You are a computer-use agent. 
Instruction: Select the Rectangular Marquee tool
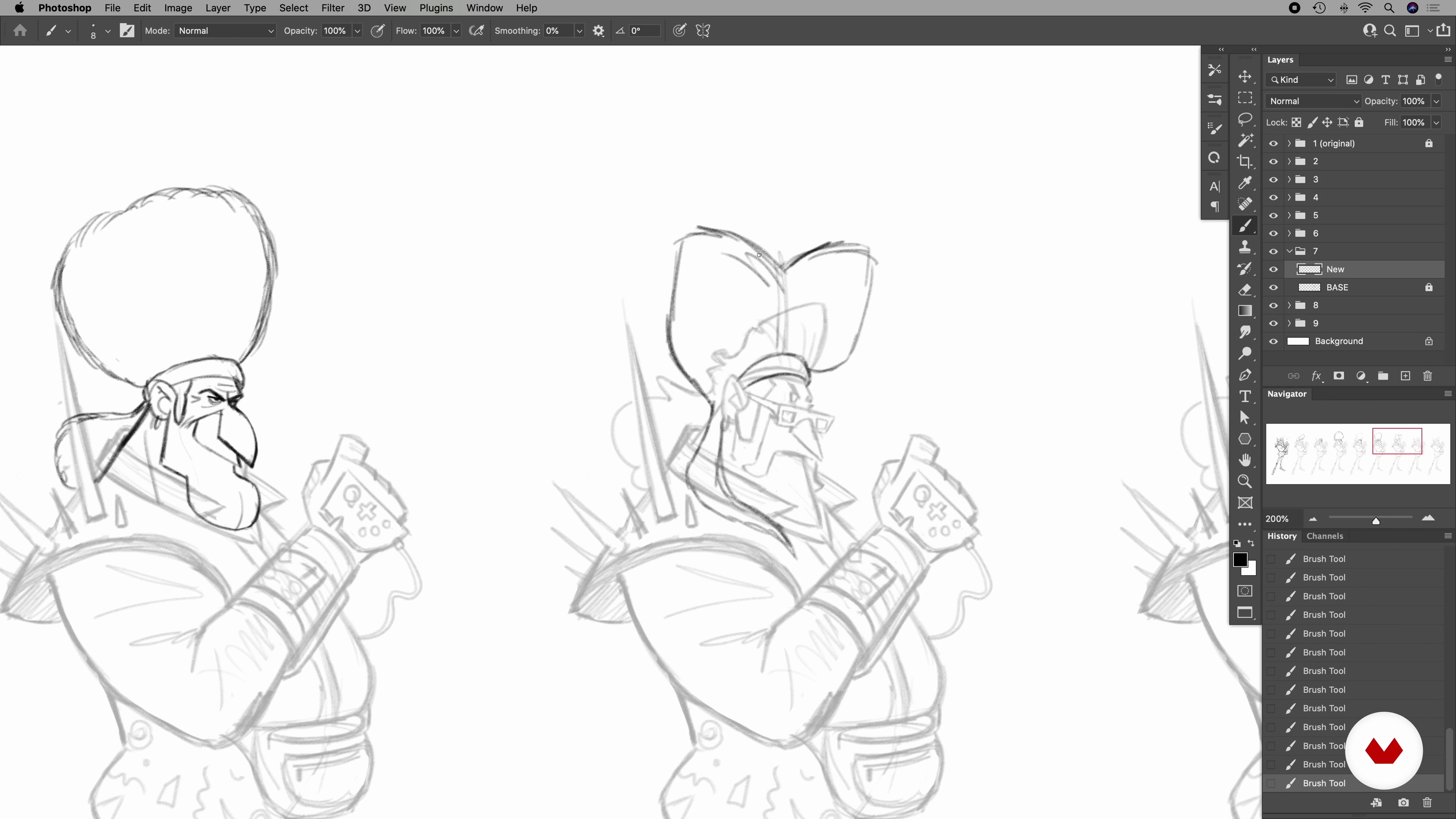(x=1244, y=98)
